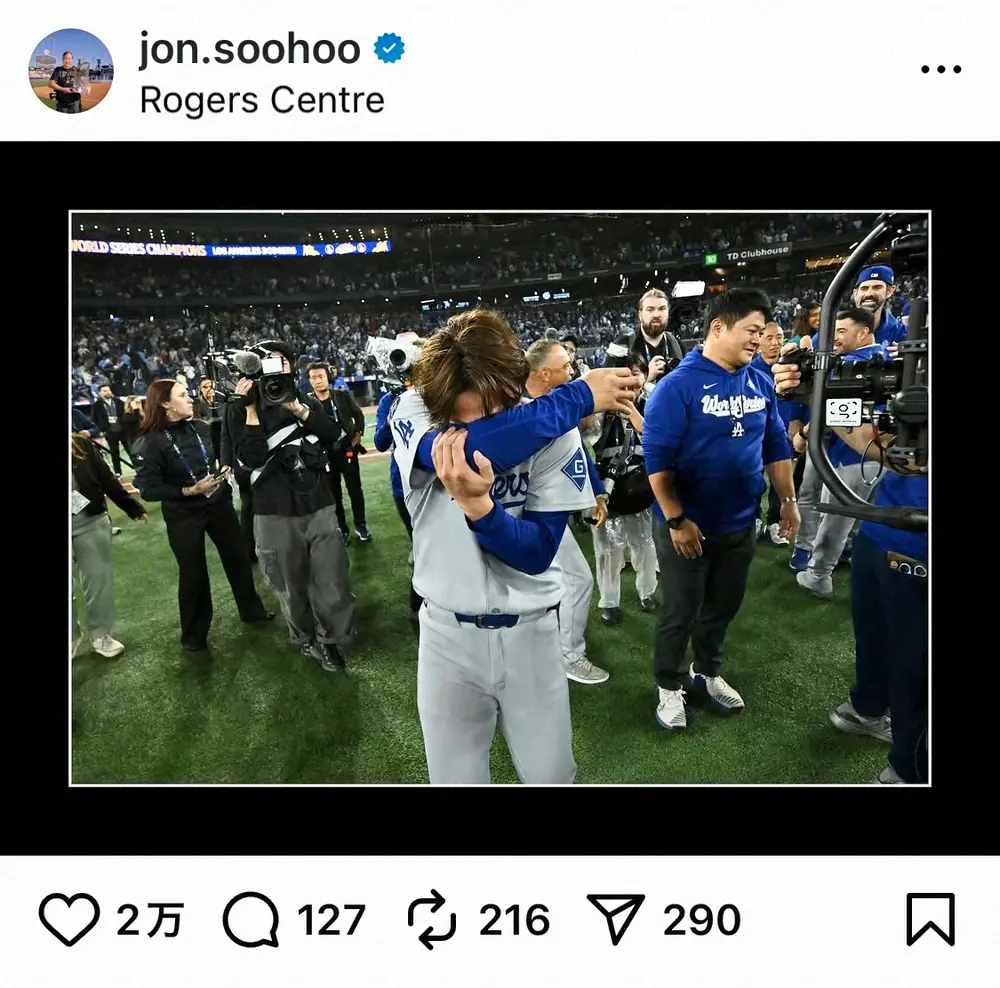The width and height of the screenshot is (1000, 988).
Task: Share the post with the paper plane icon
Action: tap(616, 919)
